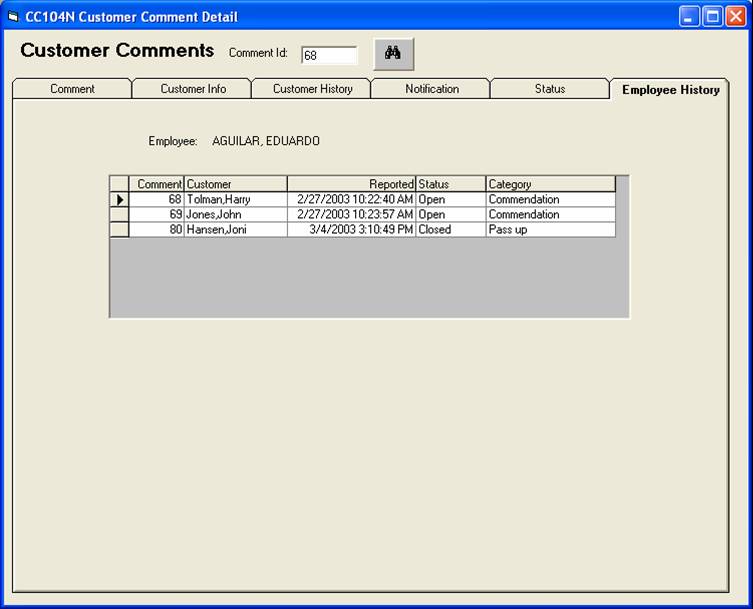Open the Customer Info tab
Viewport: 753px width, 609px height.
pos(193,89)
